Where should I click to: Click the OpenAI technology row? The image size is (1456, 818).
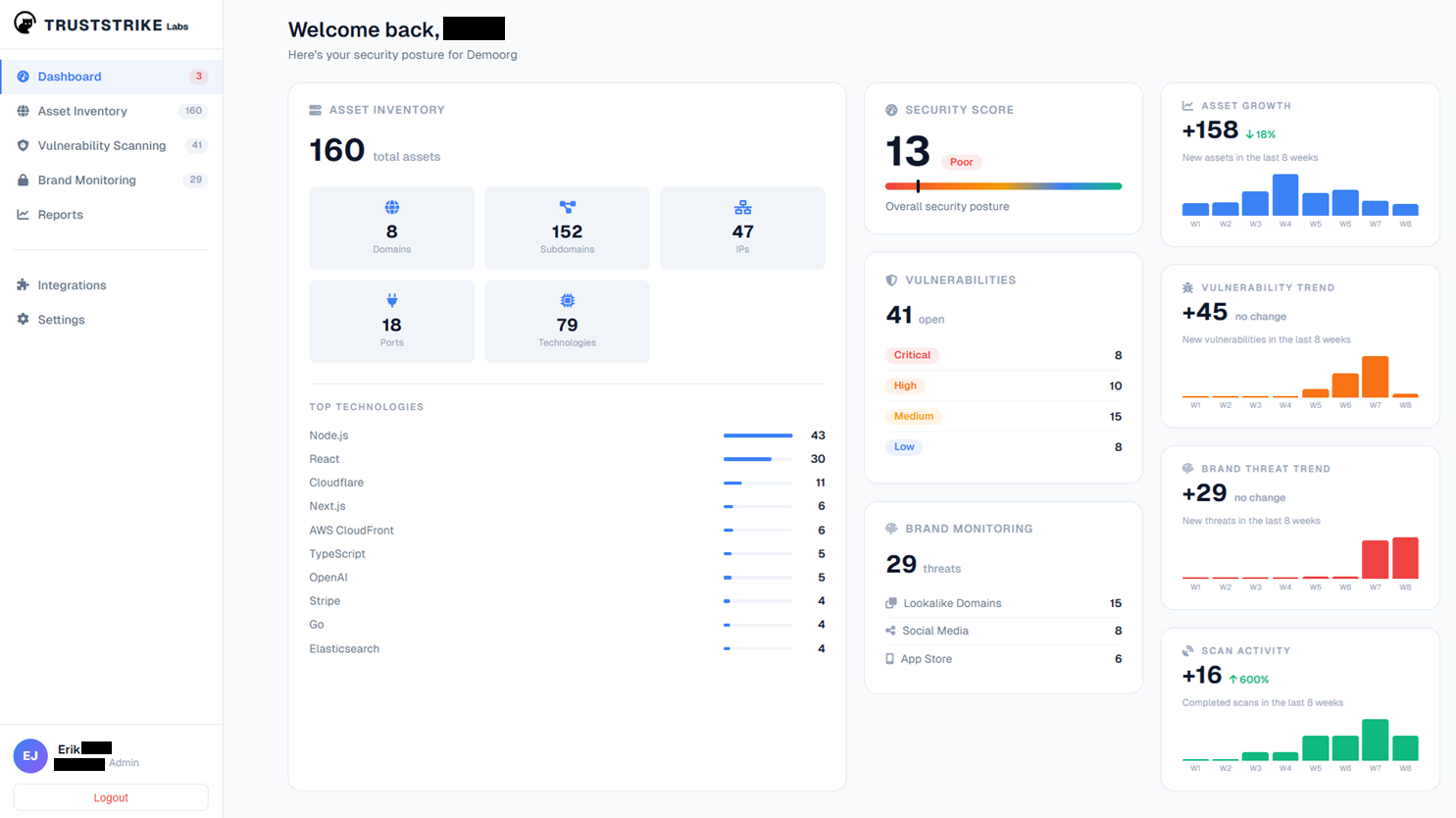567,577
